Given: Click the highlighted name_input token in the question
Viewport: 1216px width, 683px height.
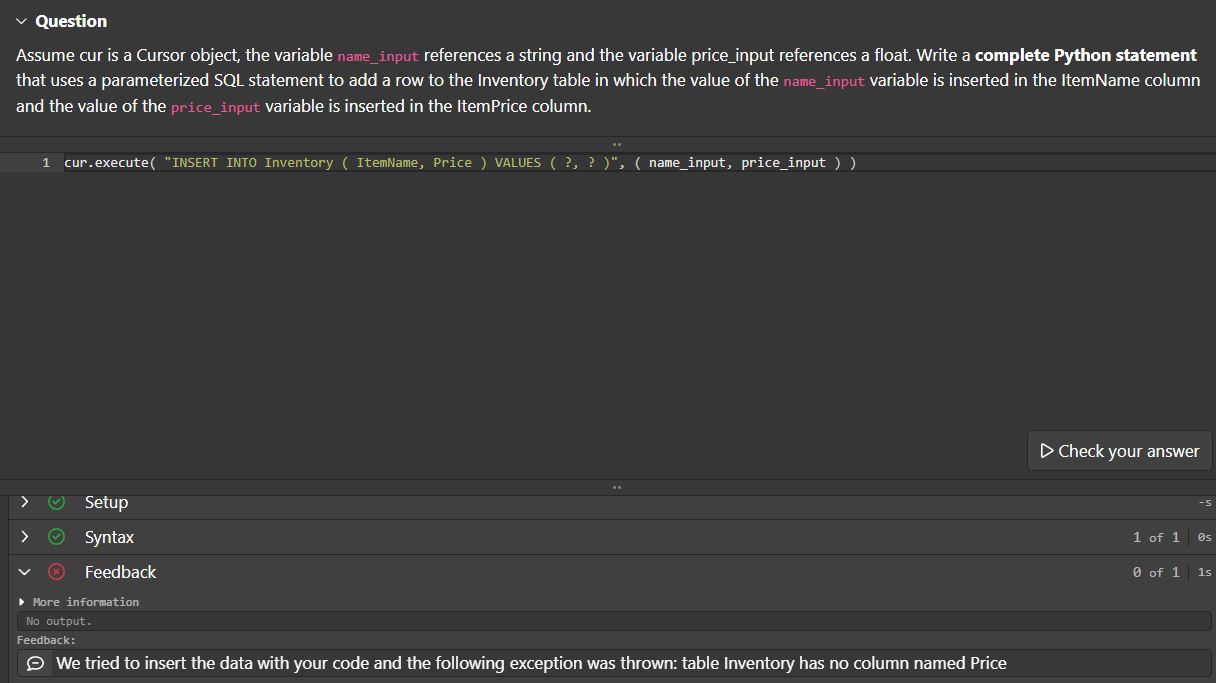Looking at the screenshot, I should tap(377, 56).
